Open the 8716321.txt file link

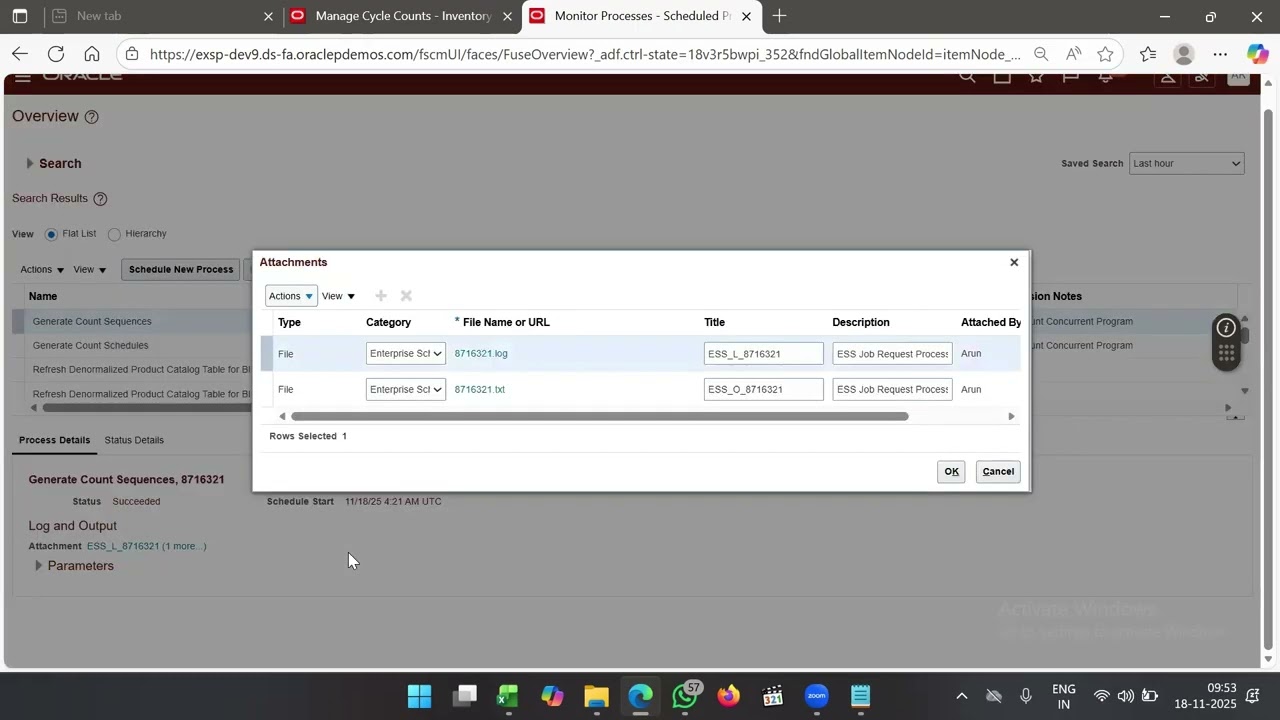(x=480, y=390)
